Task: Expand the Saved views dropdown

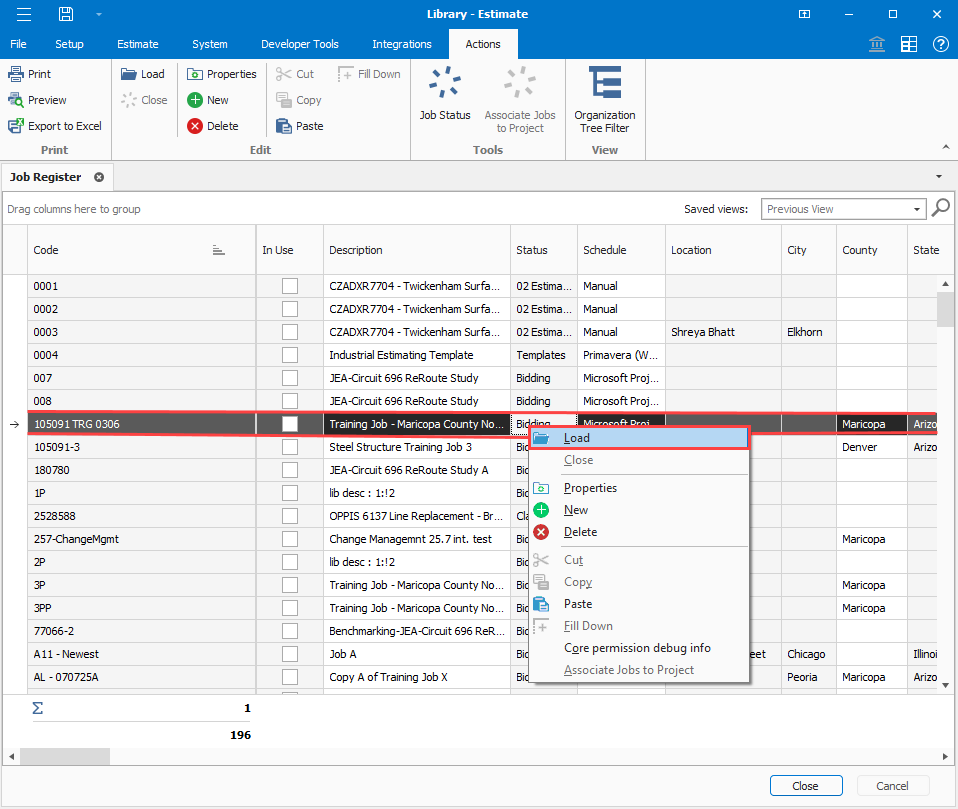Action: (917, 209)
